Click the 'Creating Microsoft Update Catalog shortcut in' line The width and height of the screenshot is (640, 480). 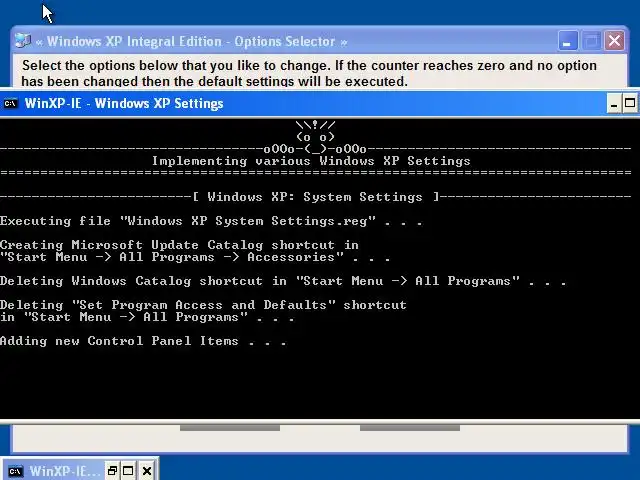[179, 245]
